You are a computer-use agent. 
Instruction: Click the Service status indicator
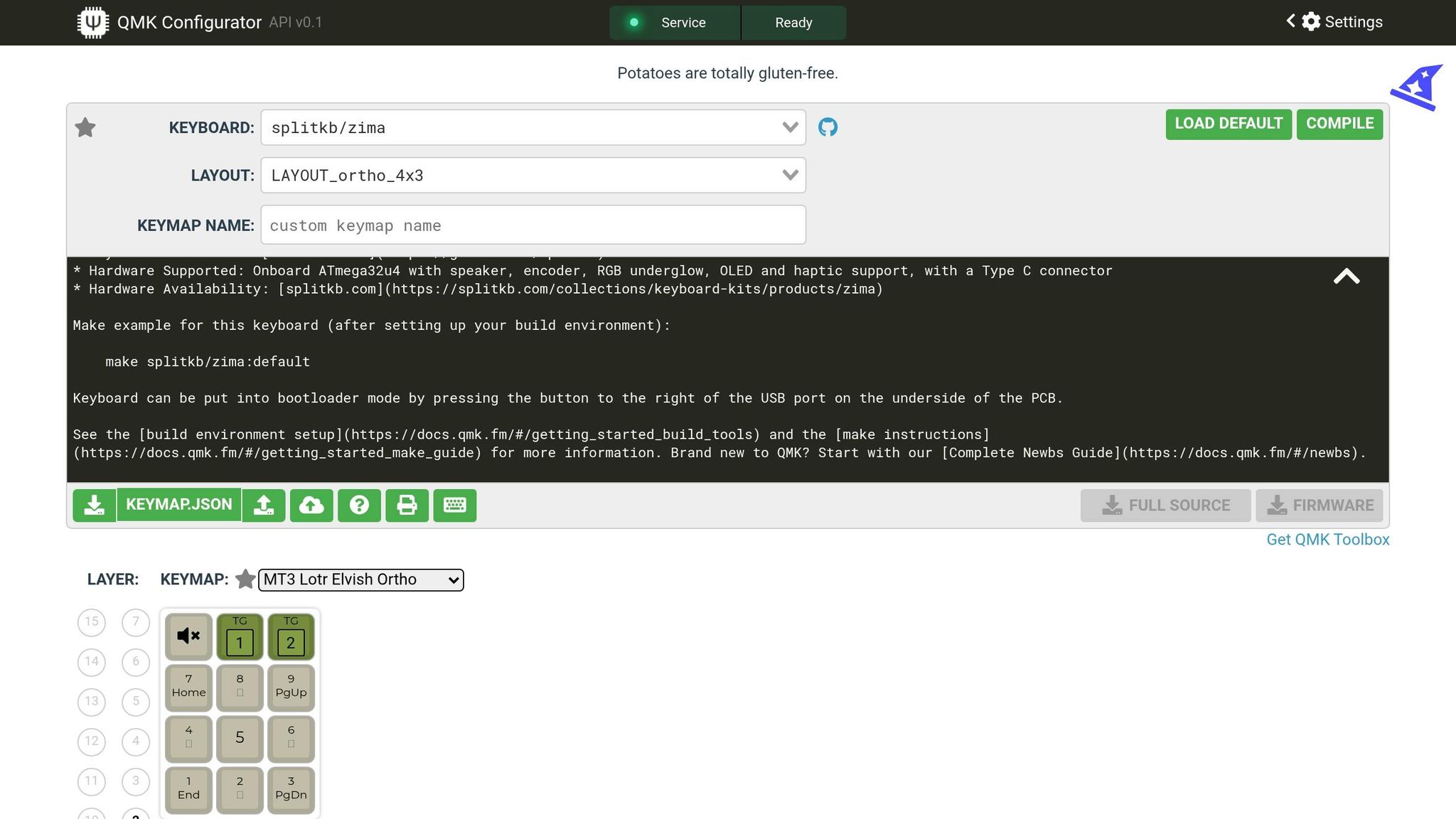(x=675, y=23)
